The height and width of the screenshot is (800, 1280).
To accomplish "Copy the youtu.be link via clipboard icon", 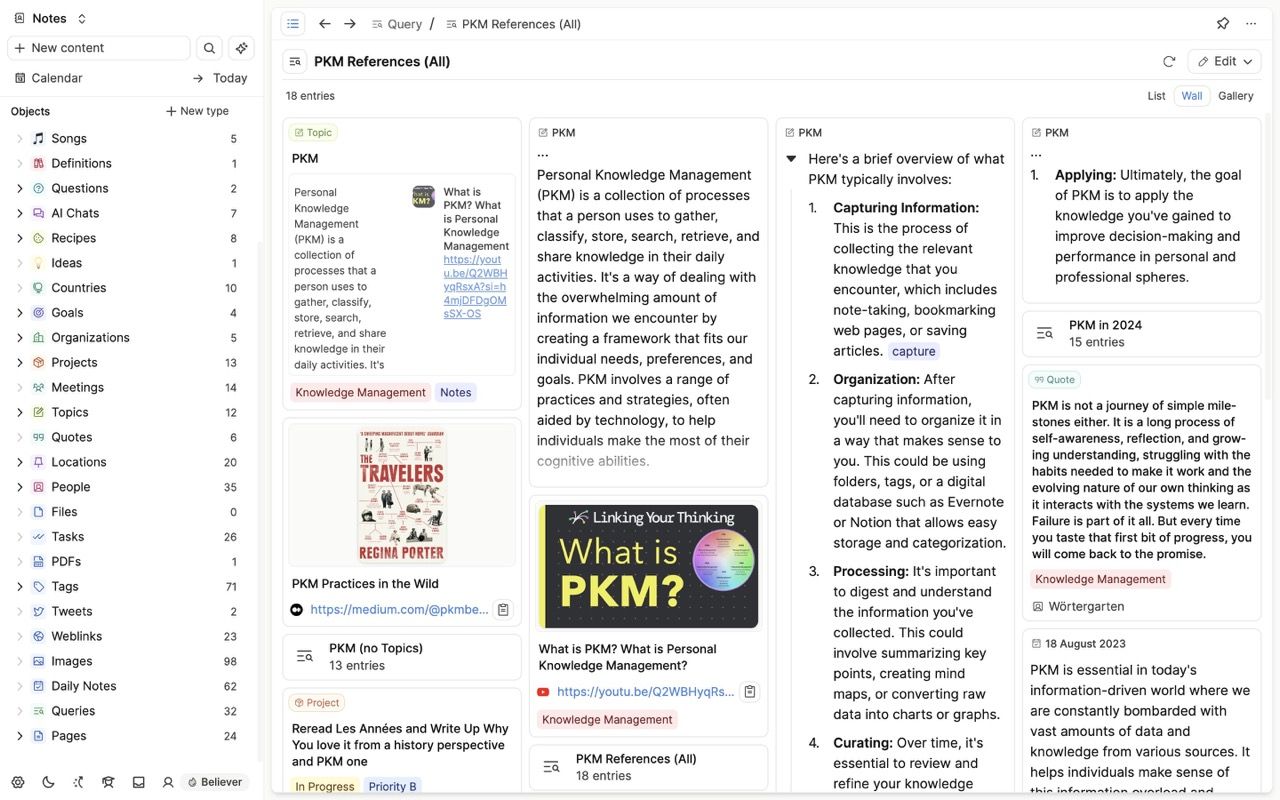I will tap(750, 692).
